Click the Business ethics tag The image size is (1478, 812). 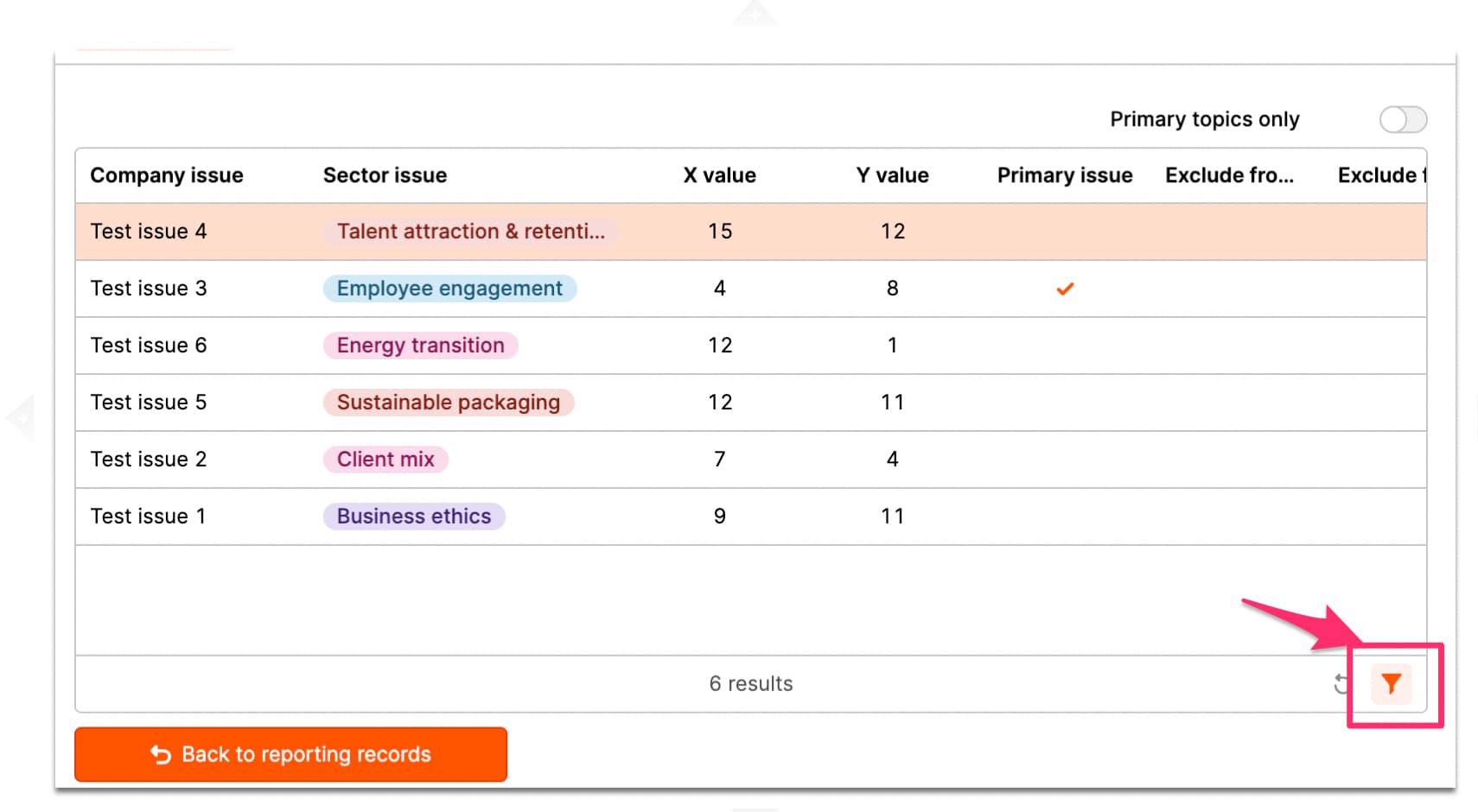point(413,517)
